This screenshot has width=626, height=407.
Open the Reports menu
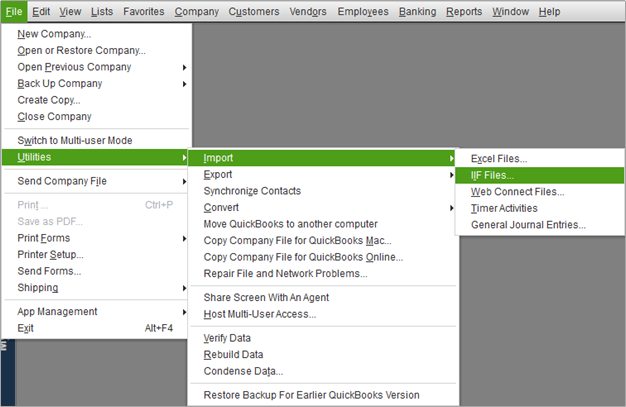pyautogui.click(x=464, y=12)
